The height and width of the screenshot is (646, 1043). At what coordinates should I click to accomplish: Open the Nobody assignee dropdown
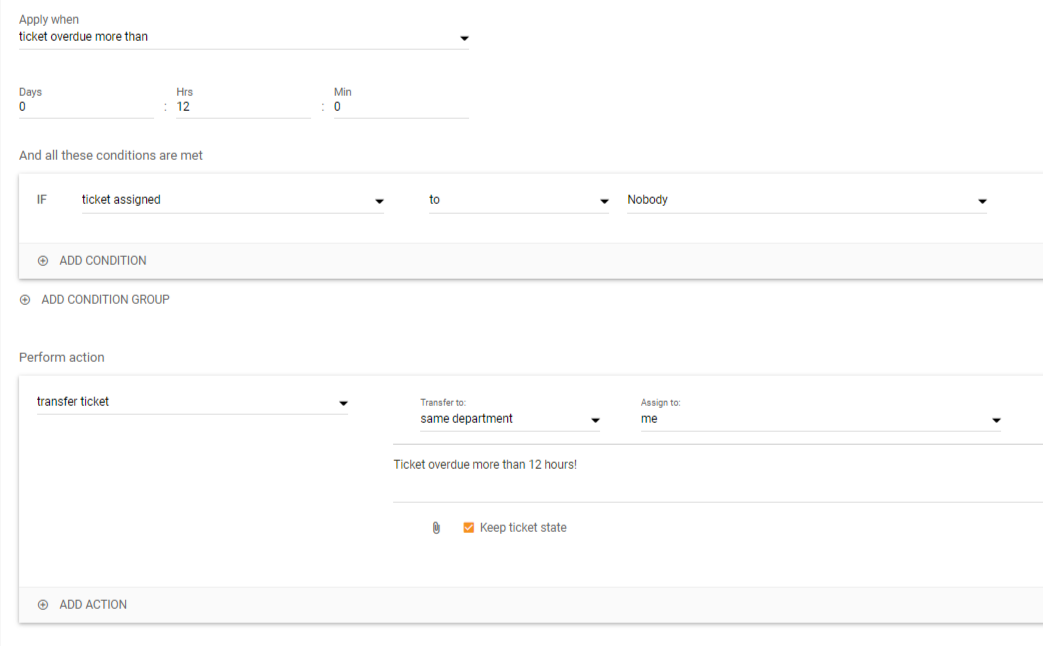806,200
